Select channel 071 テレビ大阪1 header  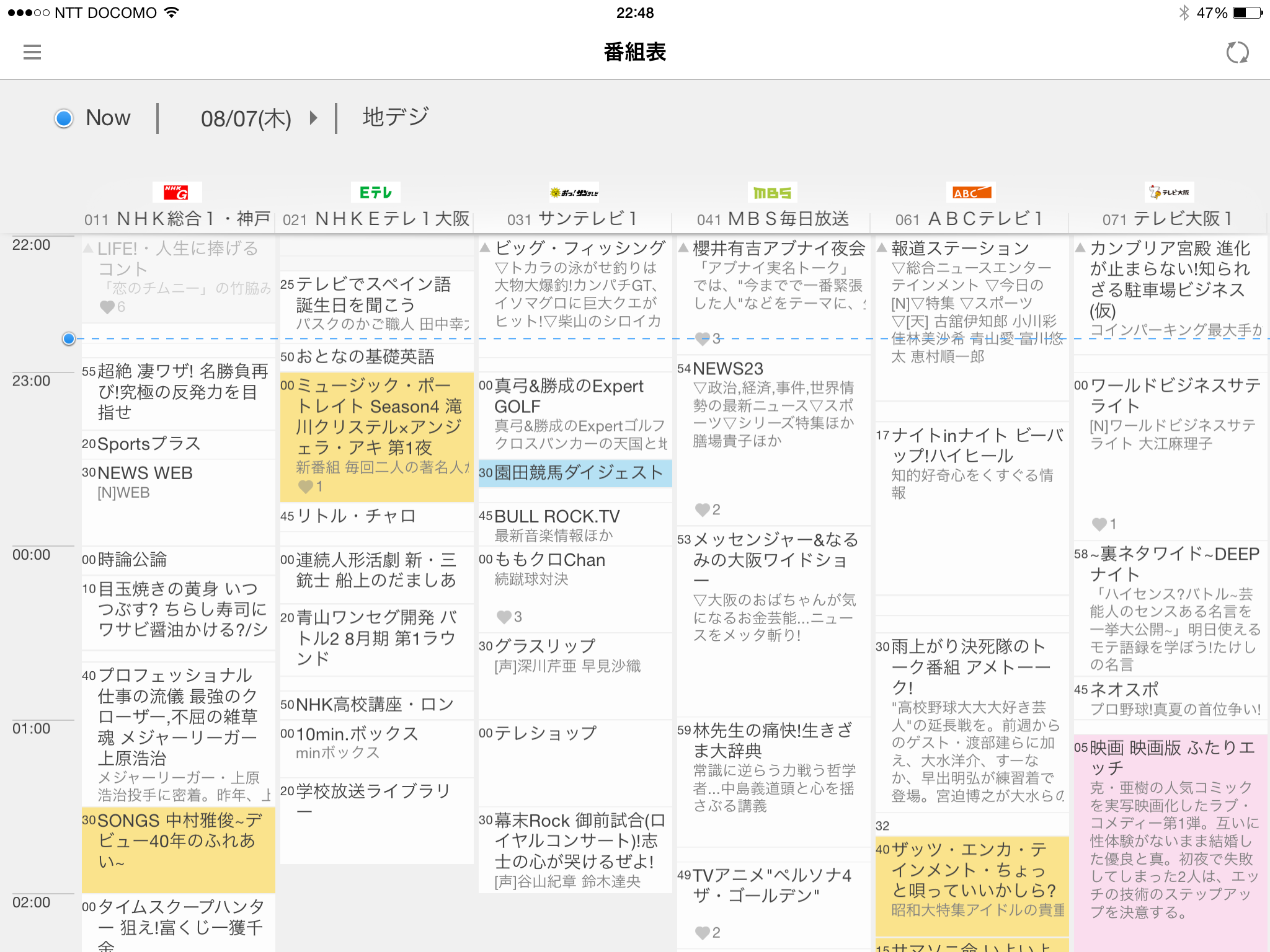point(1168,219)
